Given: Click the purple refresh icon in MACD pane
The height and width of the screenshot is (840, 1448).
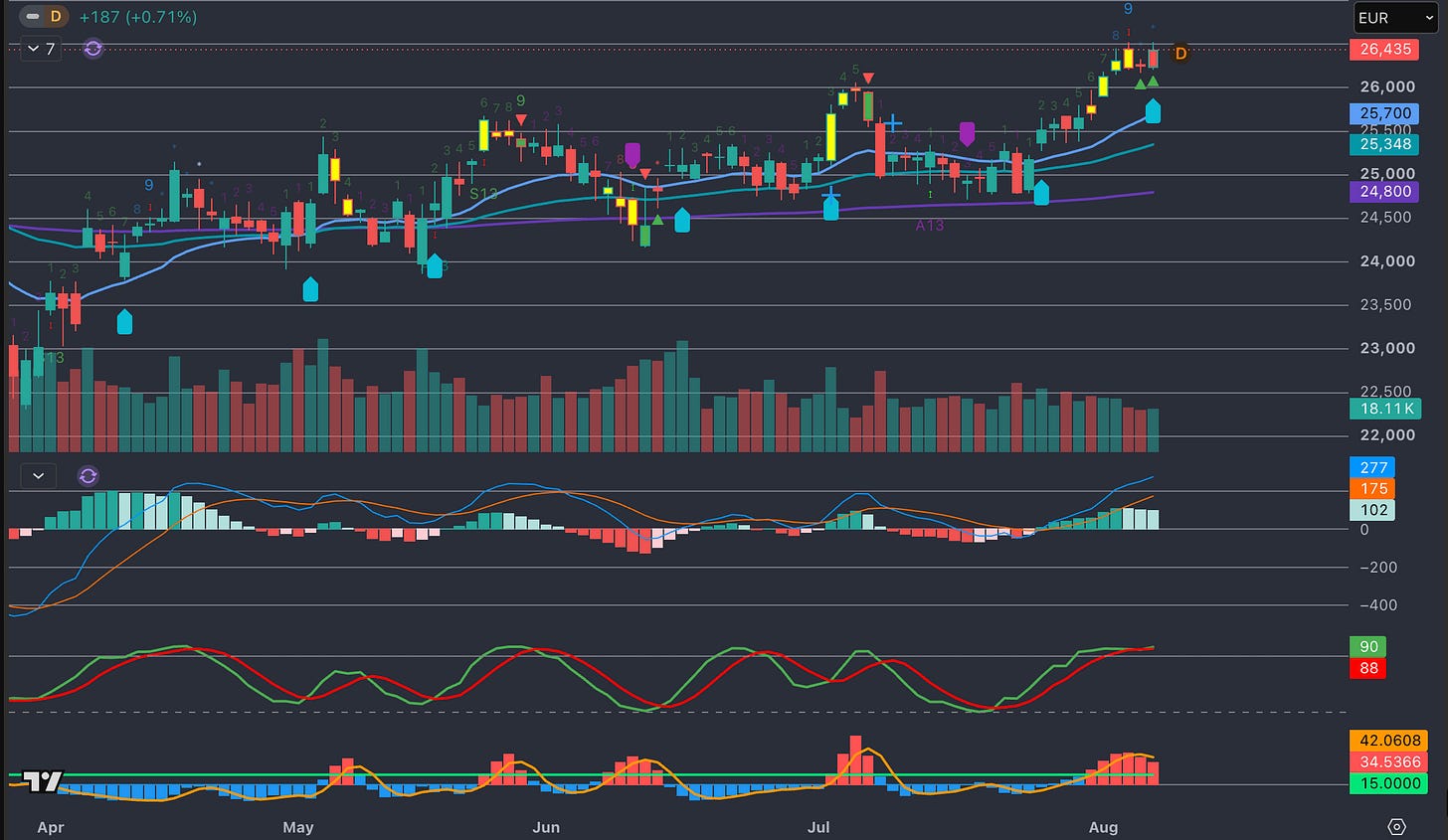Looking at the screenshot, I should (88, 476).
